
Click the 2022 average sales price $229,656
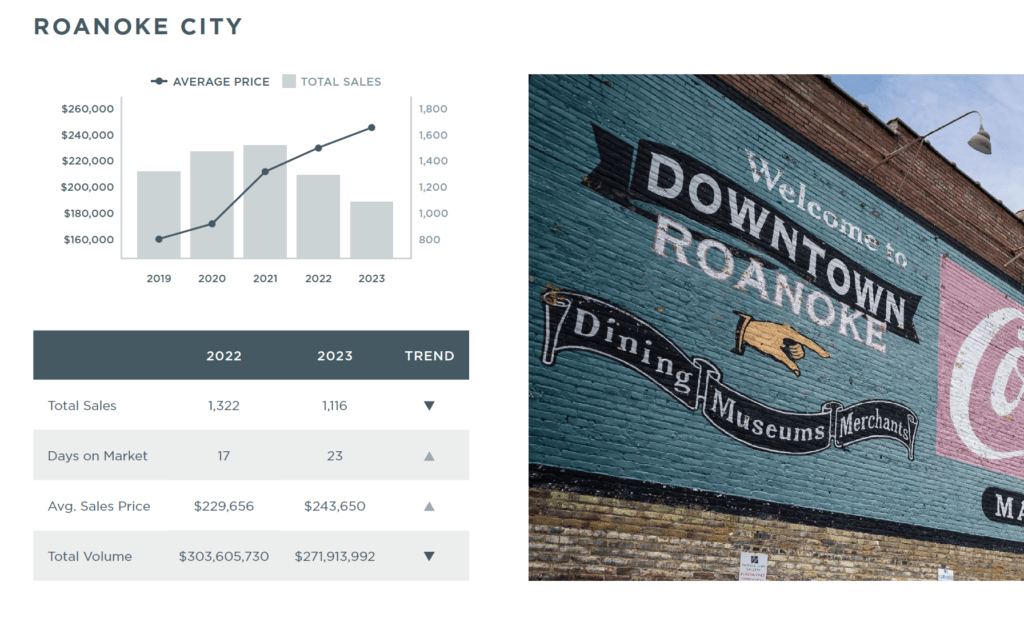click(x=224, y=506)
